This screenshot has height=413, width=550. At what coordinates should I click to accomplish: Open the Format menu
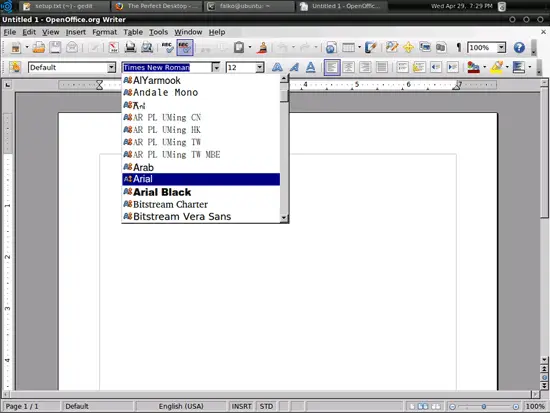pyautogui.click(x=105, y=32)
